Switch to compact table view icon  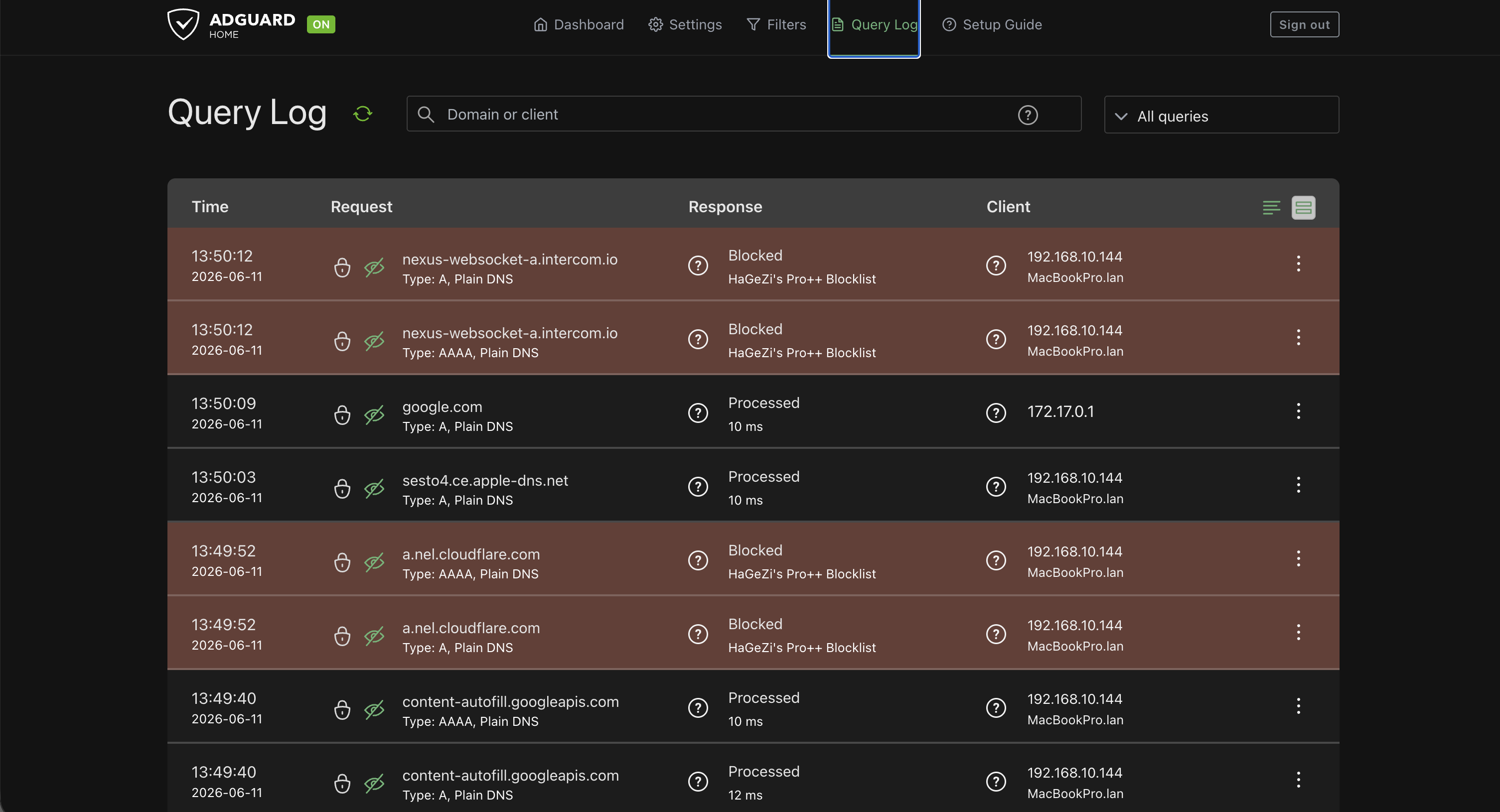[x=1271, y=207]
